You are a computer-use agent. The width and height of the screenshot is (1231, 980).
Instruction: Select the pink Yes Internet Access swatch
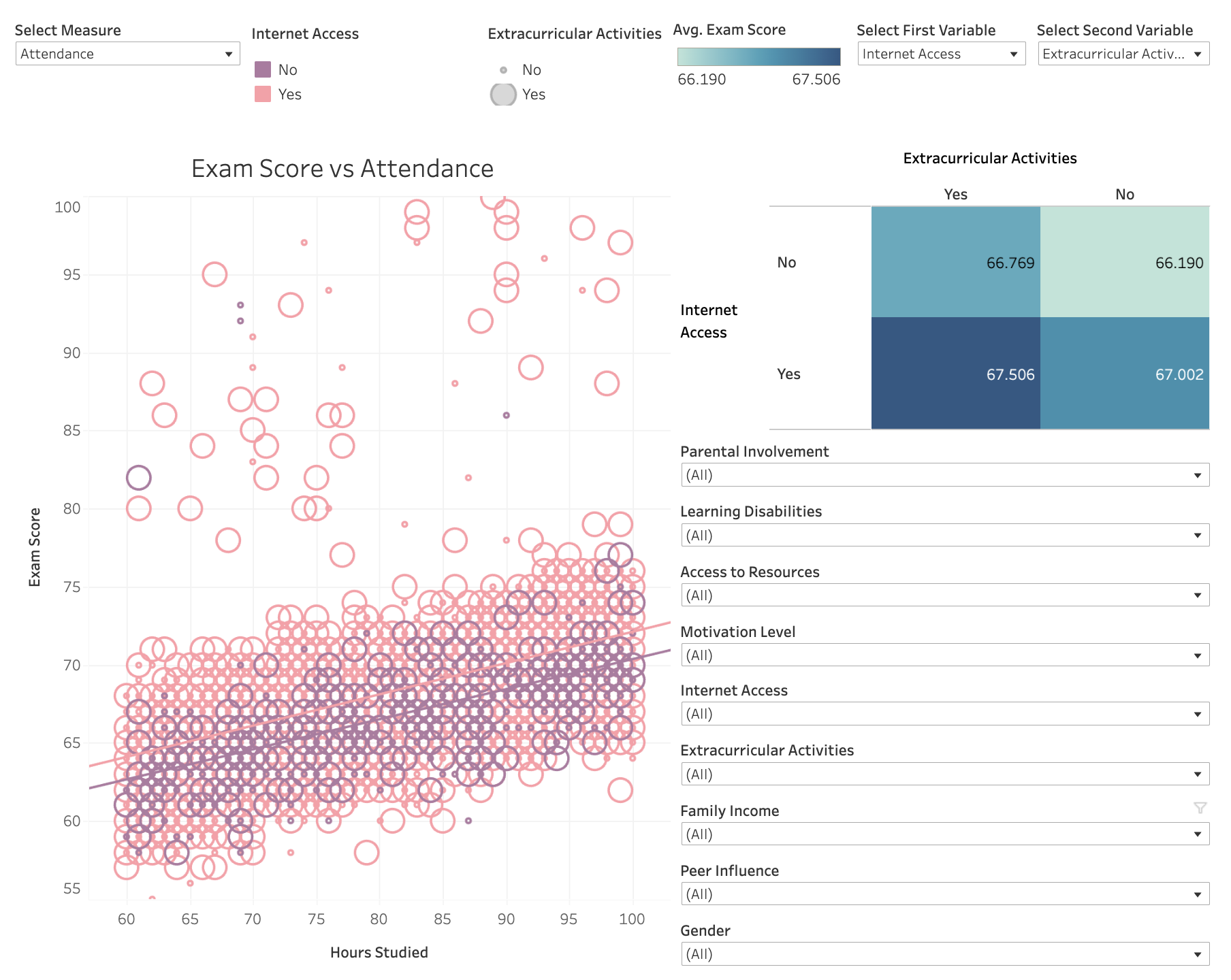[x=263, y=94]
